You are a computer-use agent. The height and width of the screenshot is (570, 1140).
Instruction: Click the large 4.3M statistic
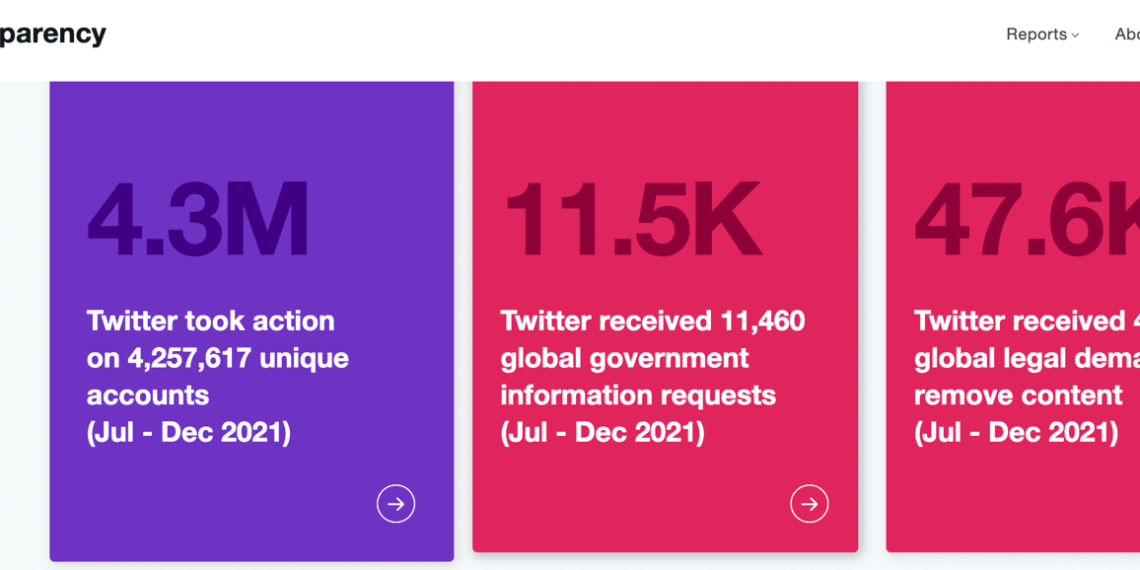click(x=198, y=219)
